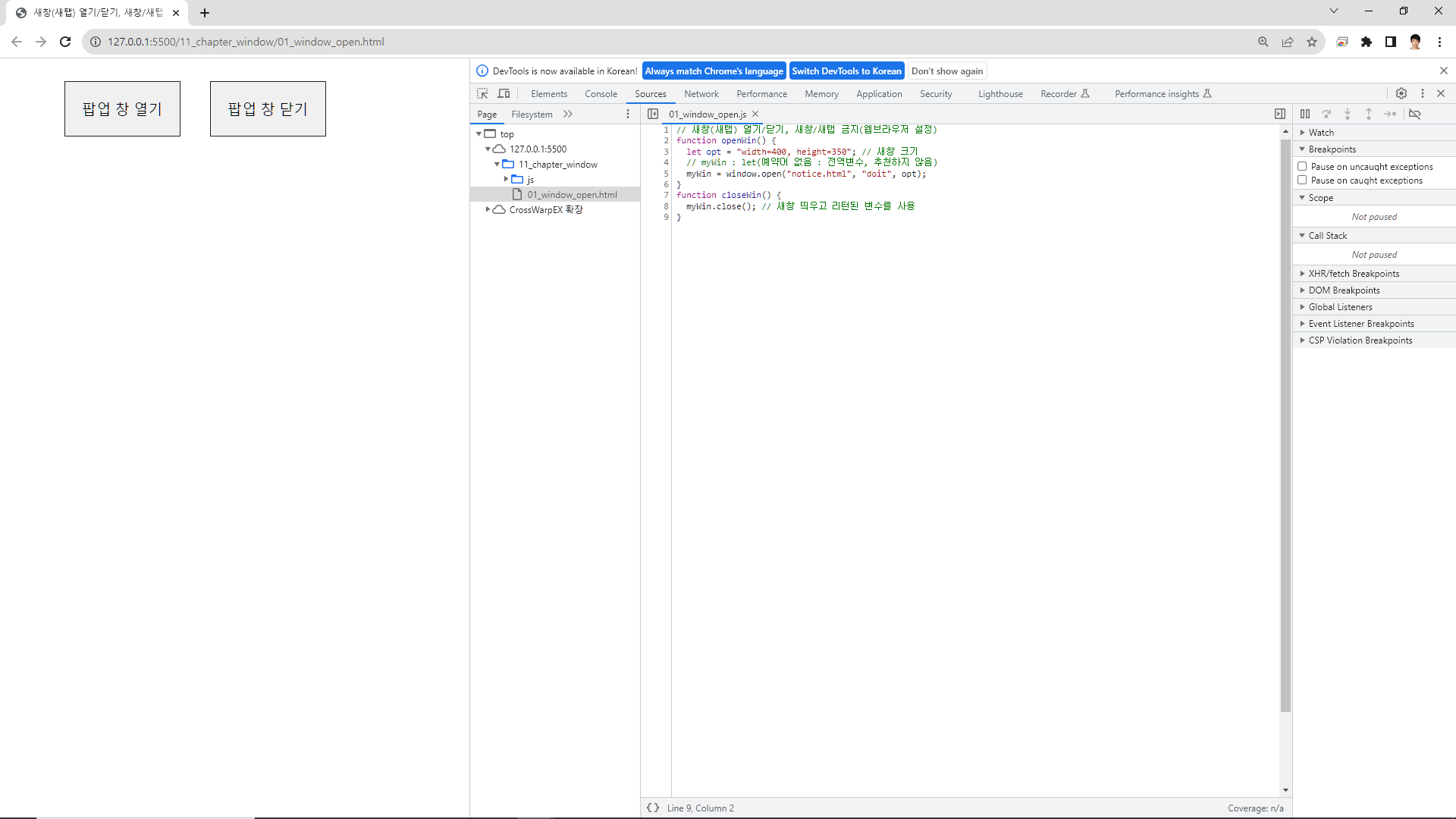
Task: Hide the file navigator sidebar icon
Action: tap(653, 114)
